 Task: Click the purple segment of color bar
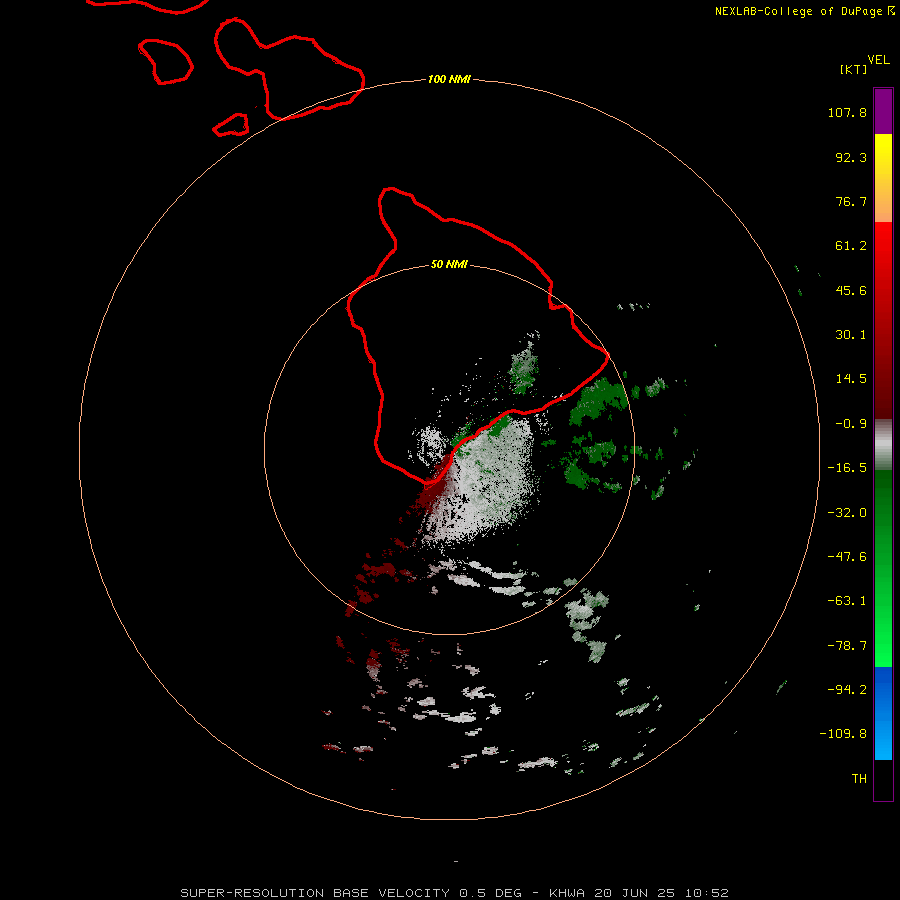(883, 111)
